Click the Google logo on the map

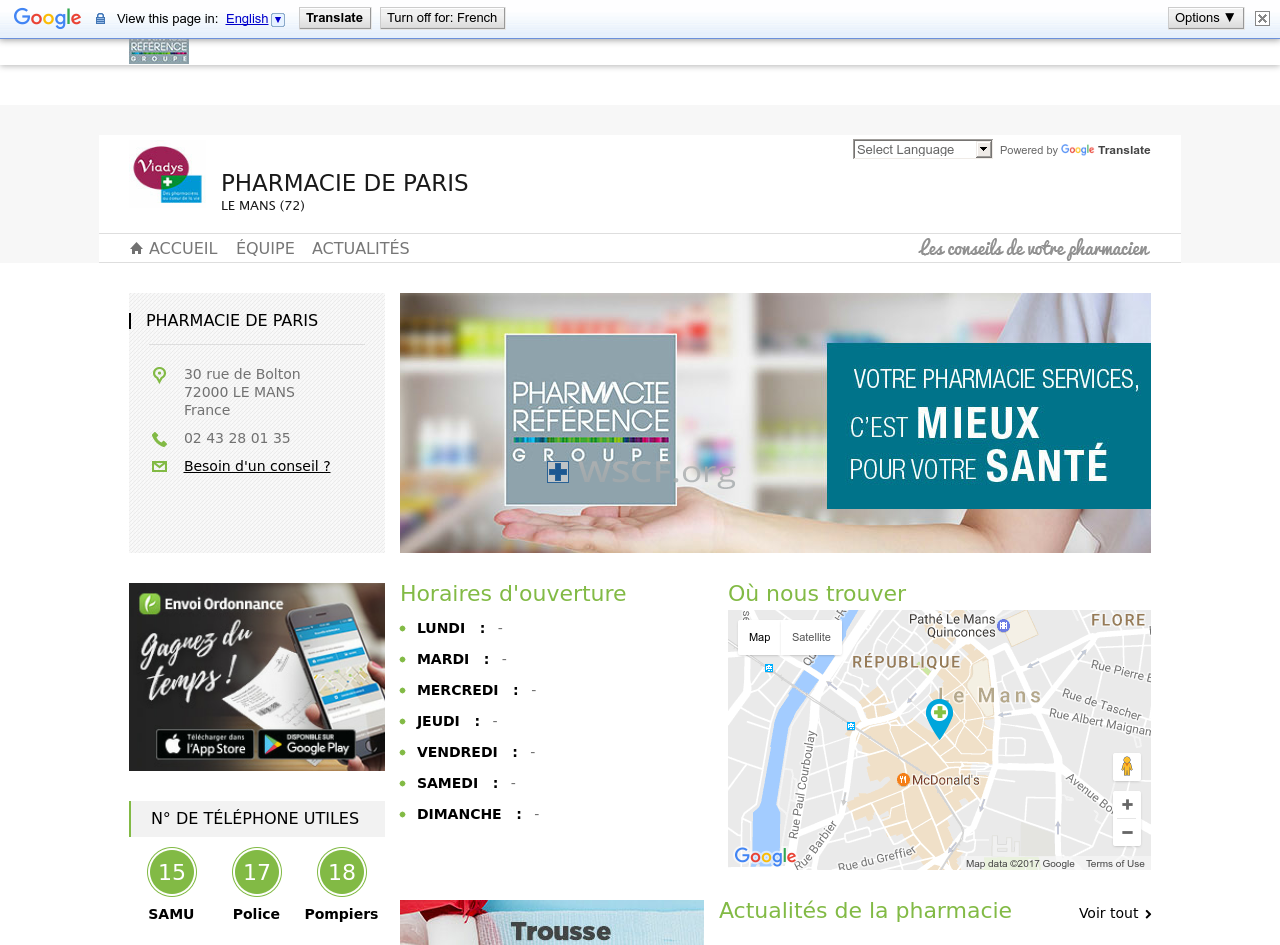click(766, 857)
